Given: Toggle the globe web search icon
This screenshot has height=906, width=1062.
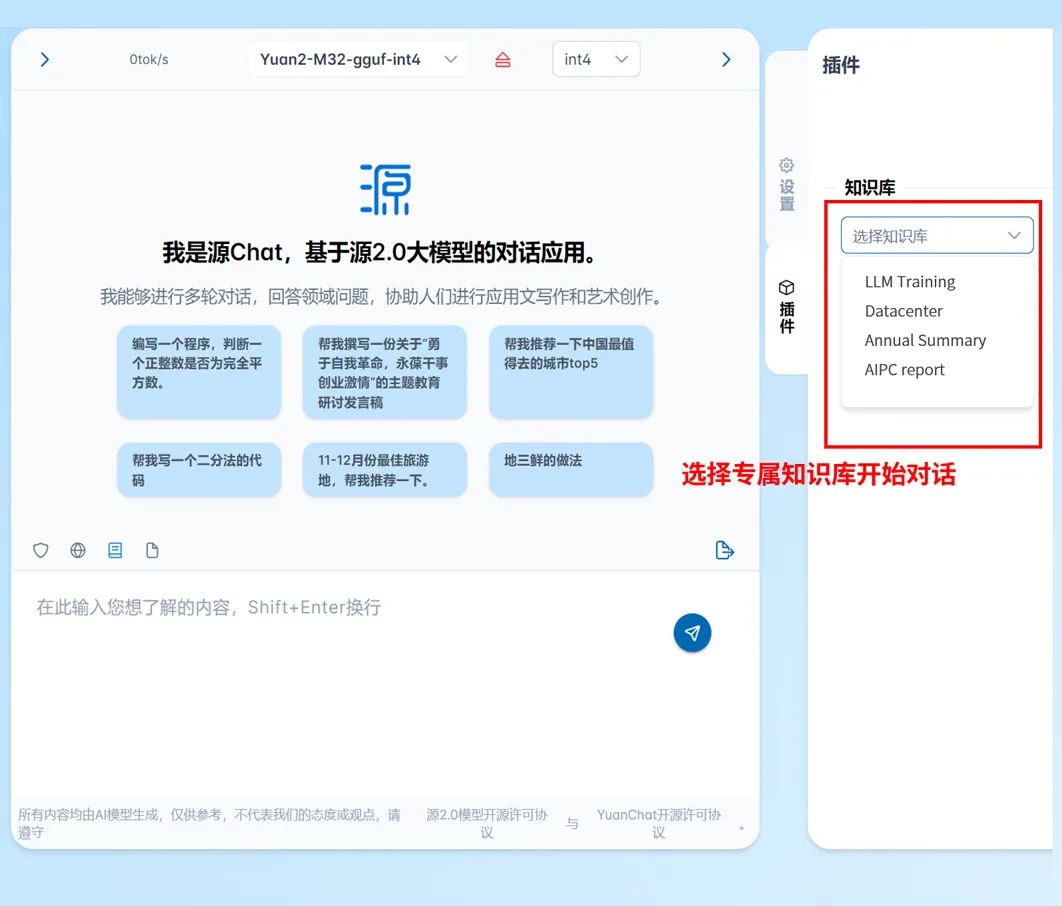Looking at the screenshot, I should pos(78,550).
